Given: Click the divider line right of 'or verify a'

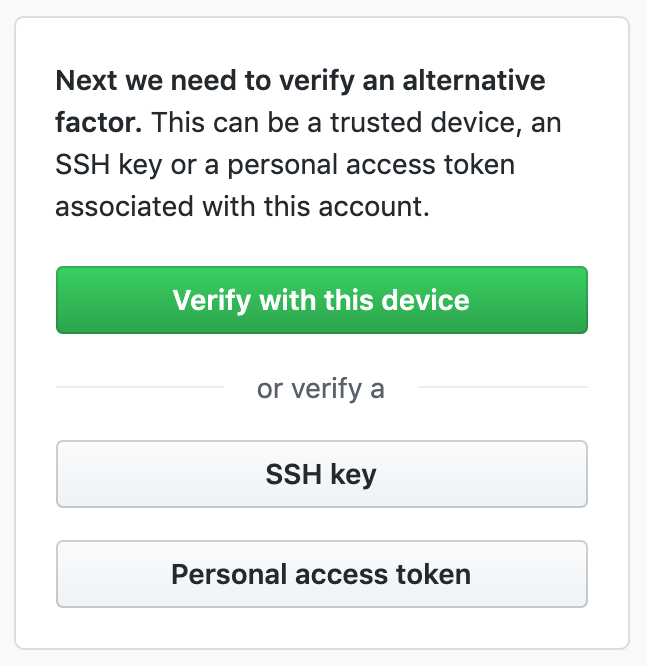Looking at the screenshot, I should [503, 387].
